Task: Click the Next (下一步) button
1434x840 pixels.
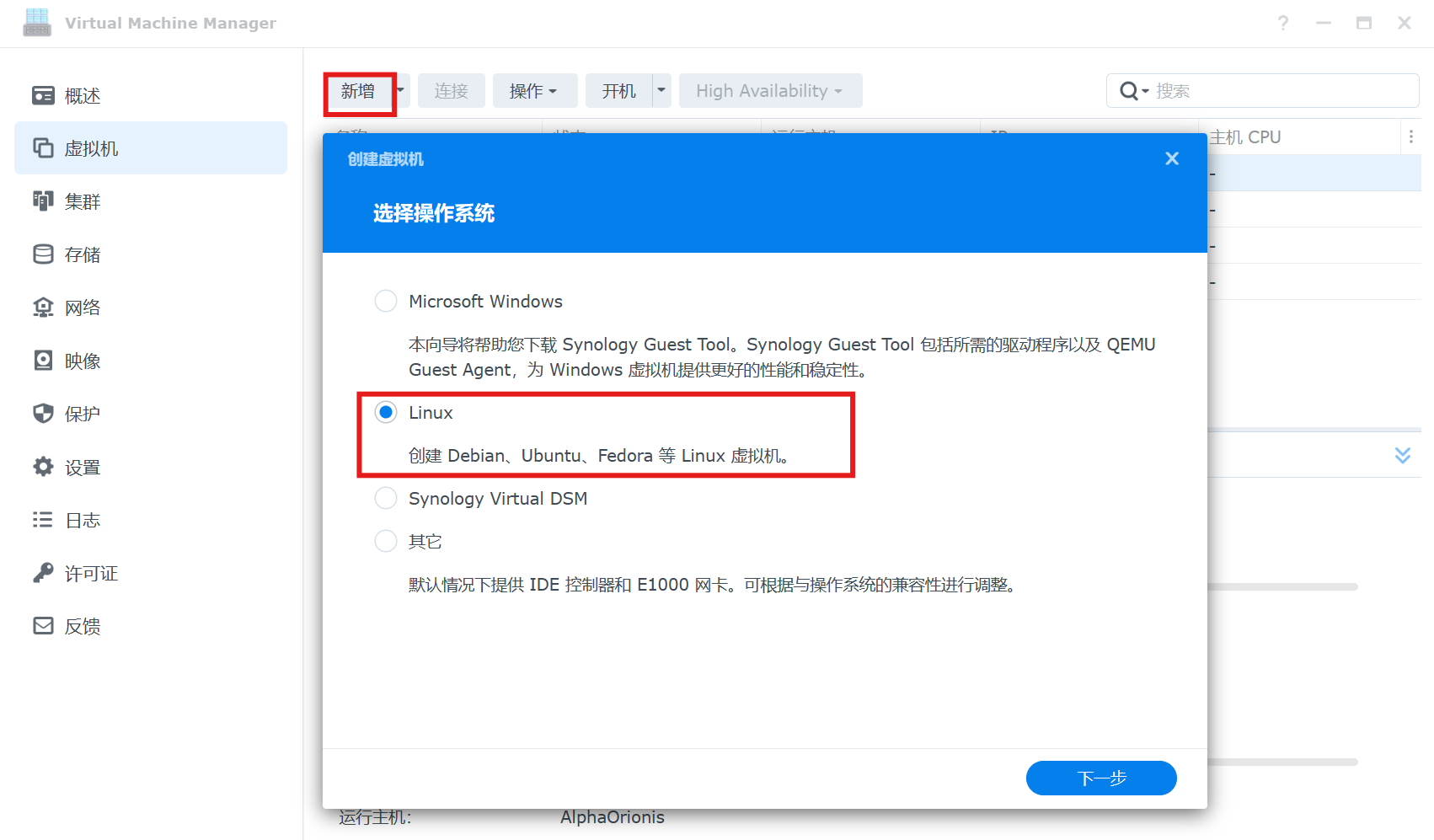Action: (x=1100, y=778)
